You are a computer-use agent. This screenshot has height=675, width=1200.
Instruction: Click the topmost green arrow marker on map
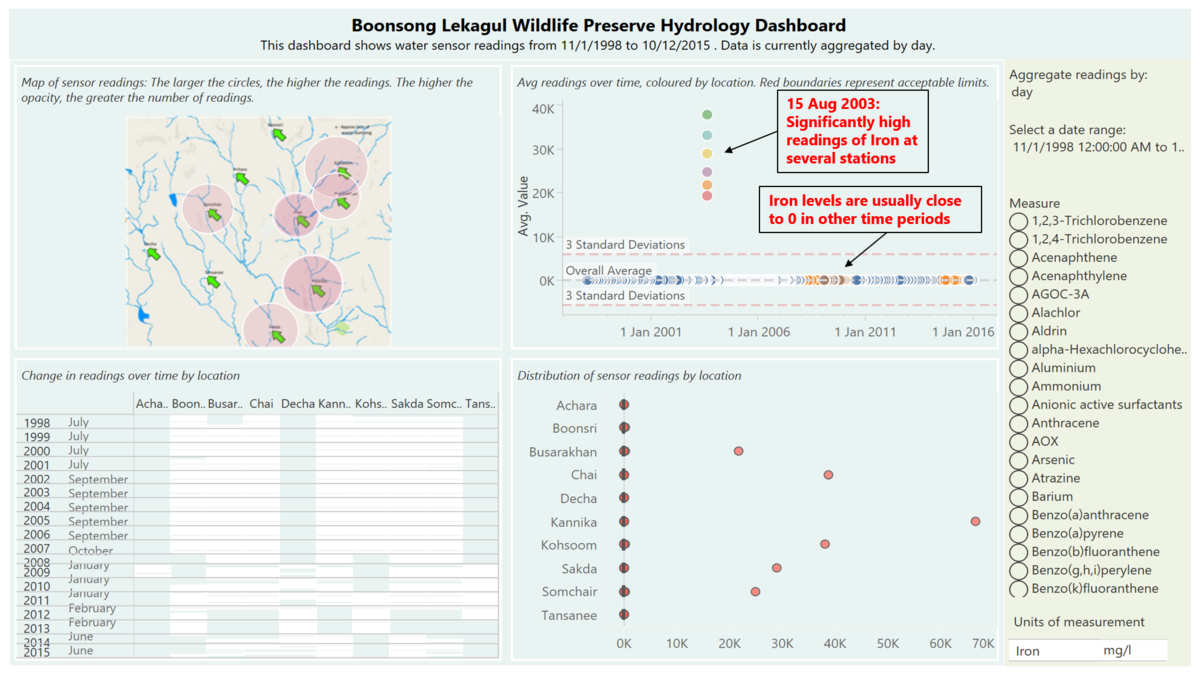tap(278, 134)
